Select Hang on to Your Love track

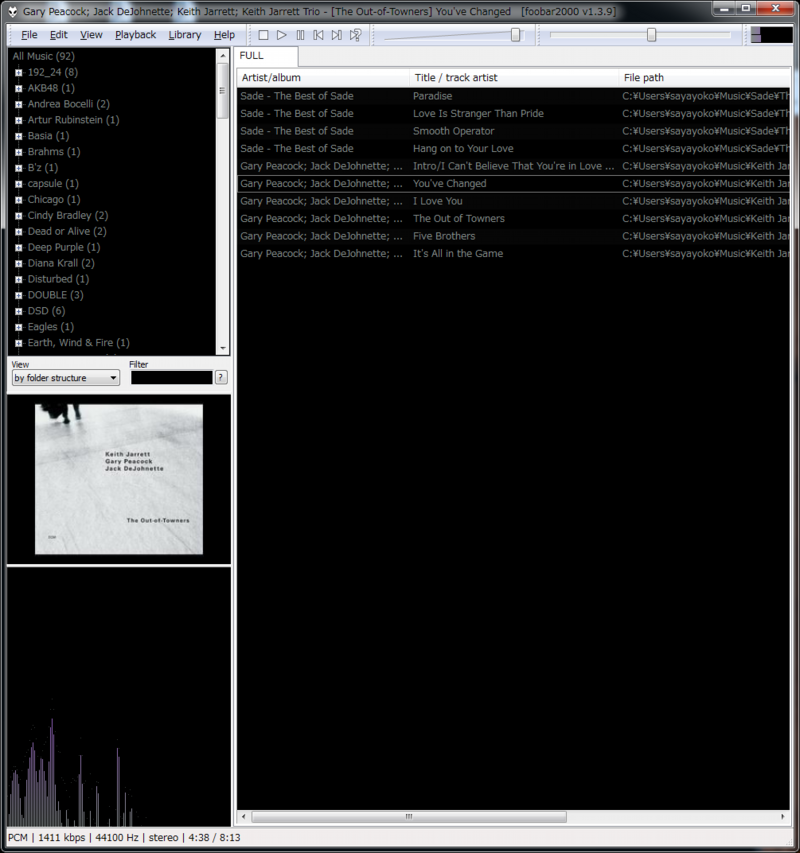[513, 149]
